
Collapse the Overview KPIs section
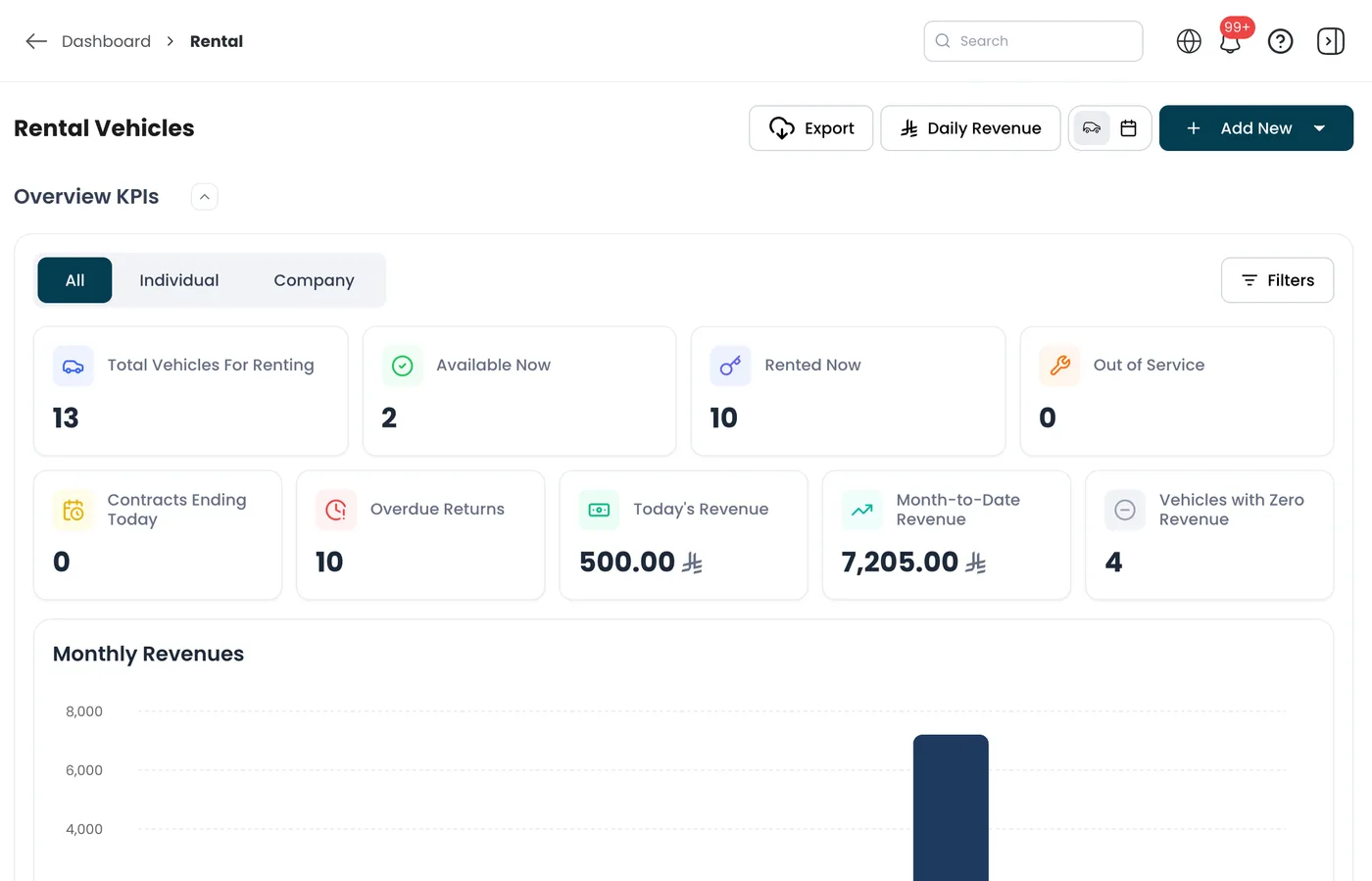coord(205,197)
